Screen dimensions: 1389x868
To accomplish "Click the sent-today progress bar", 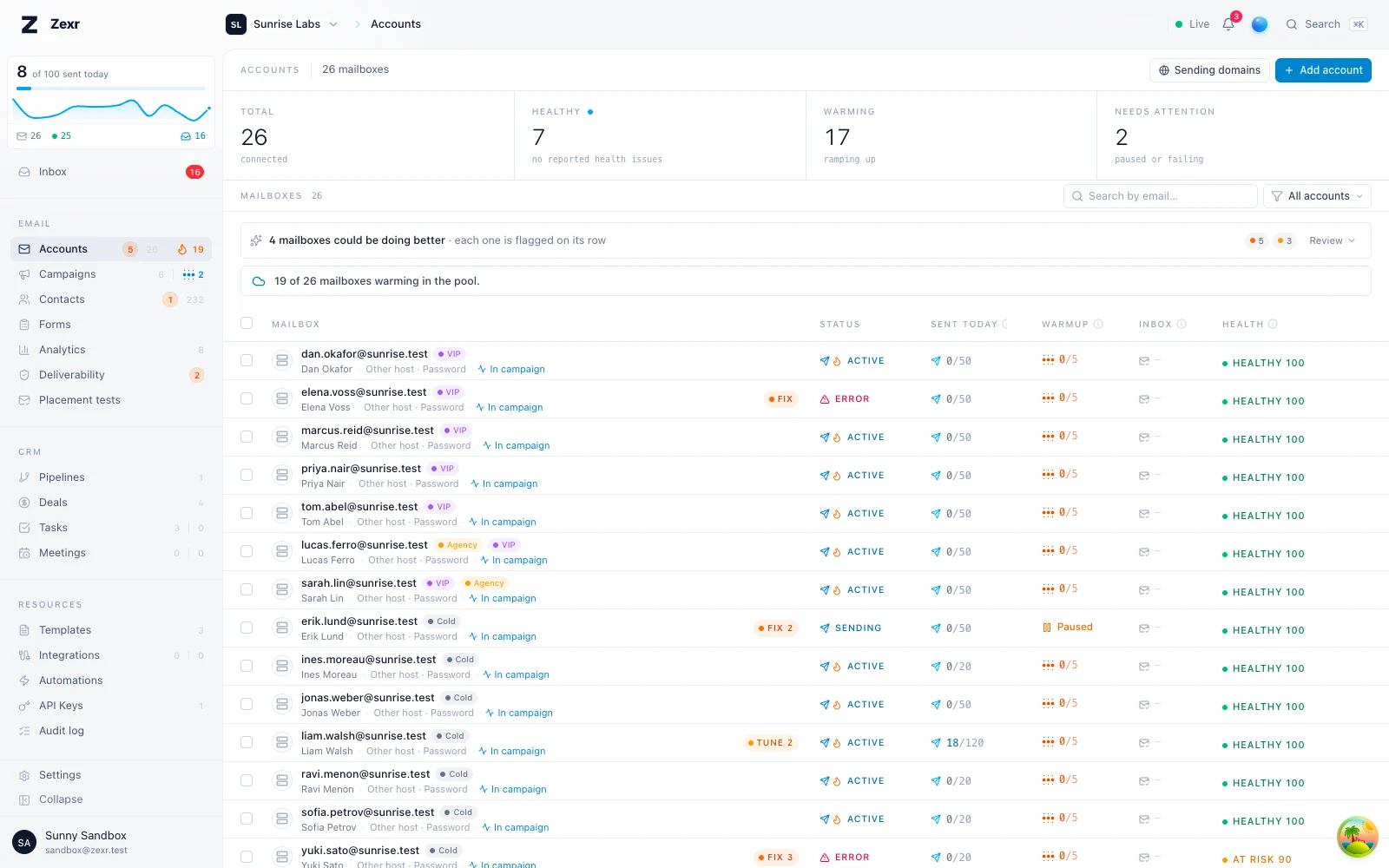I will (x=111, y=89).
